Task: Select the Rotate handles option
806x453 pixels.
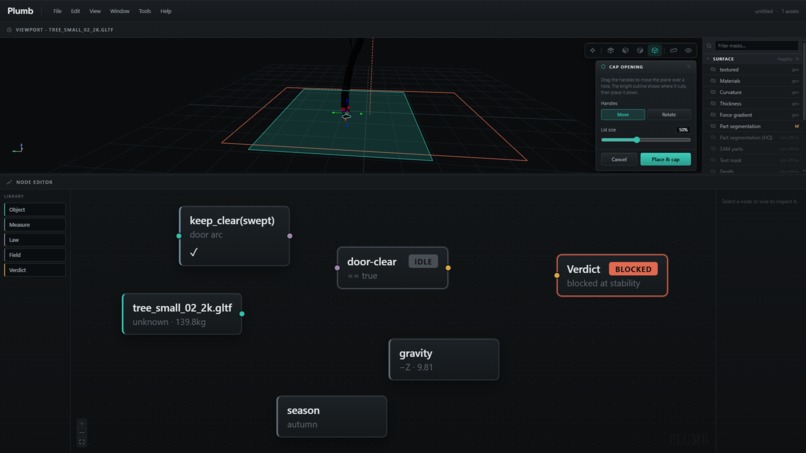Action: pos(669,115)
